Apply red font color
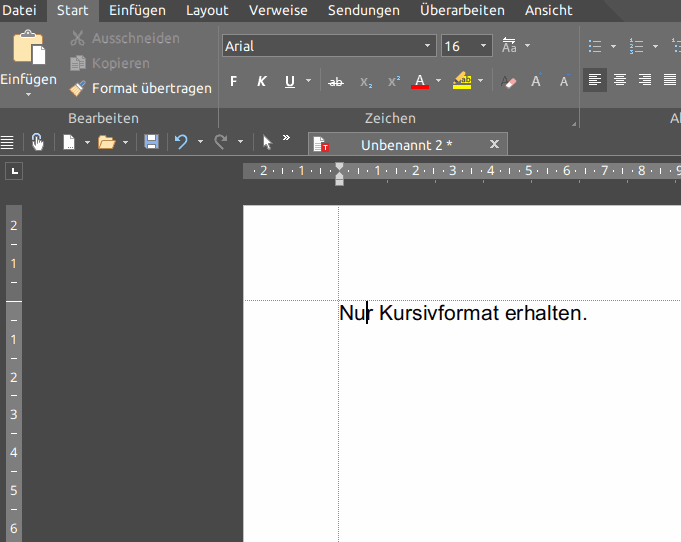The image size is (681, 542). tap(420, 81)
